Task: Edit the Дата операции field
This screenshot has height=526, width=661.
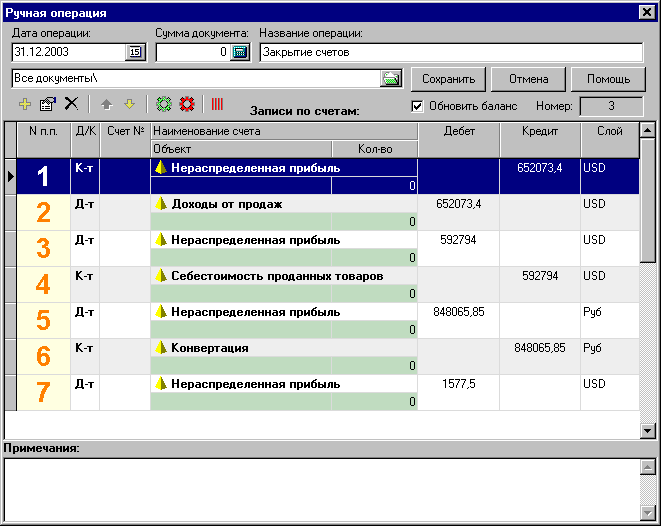Action: 69,52
